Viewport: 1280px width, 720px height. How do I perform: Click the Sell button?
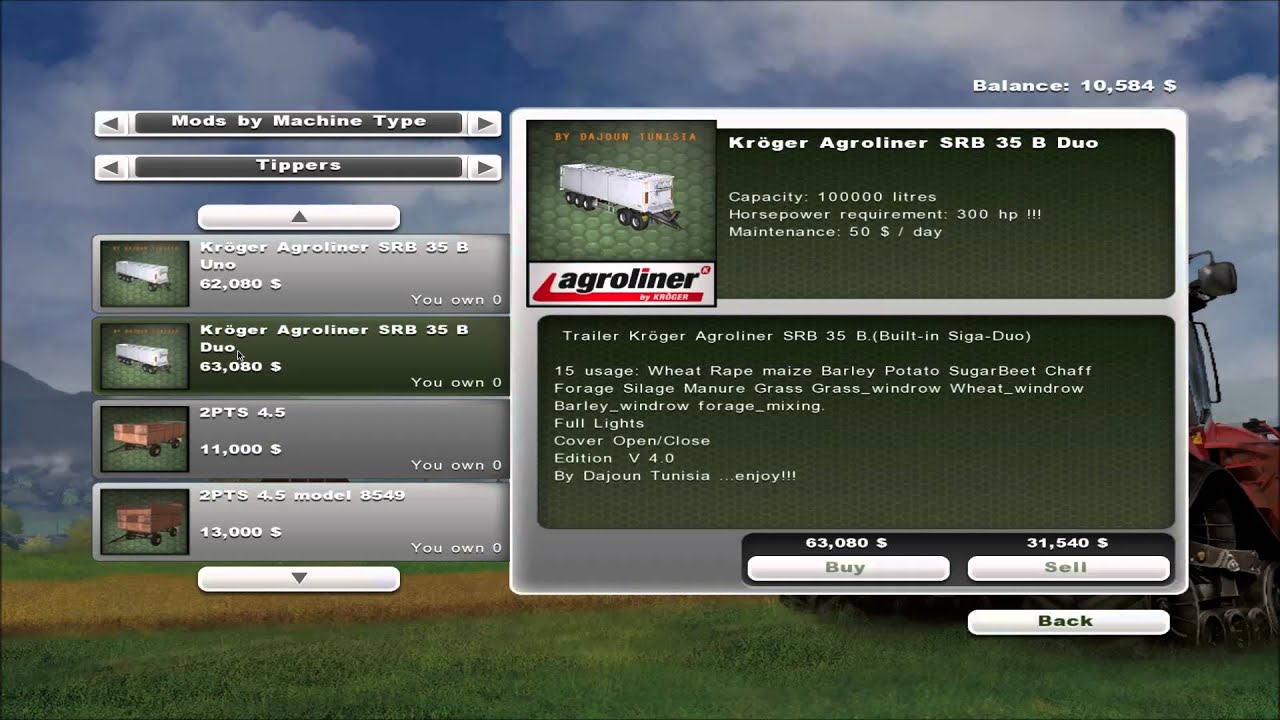point(1068,568)
